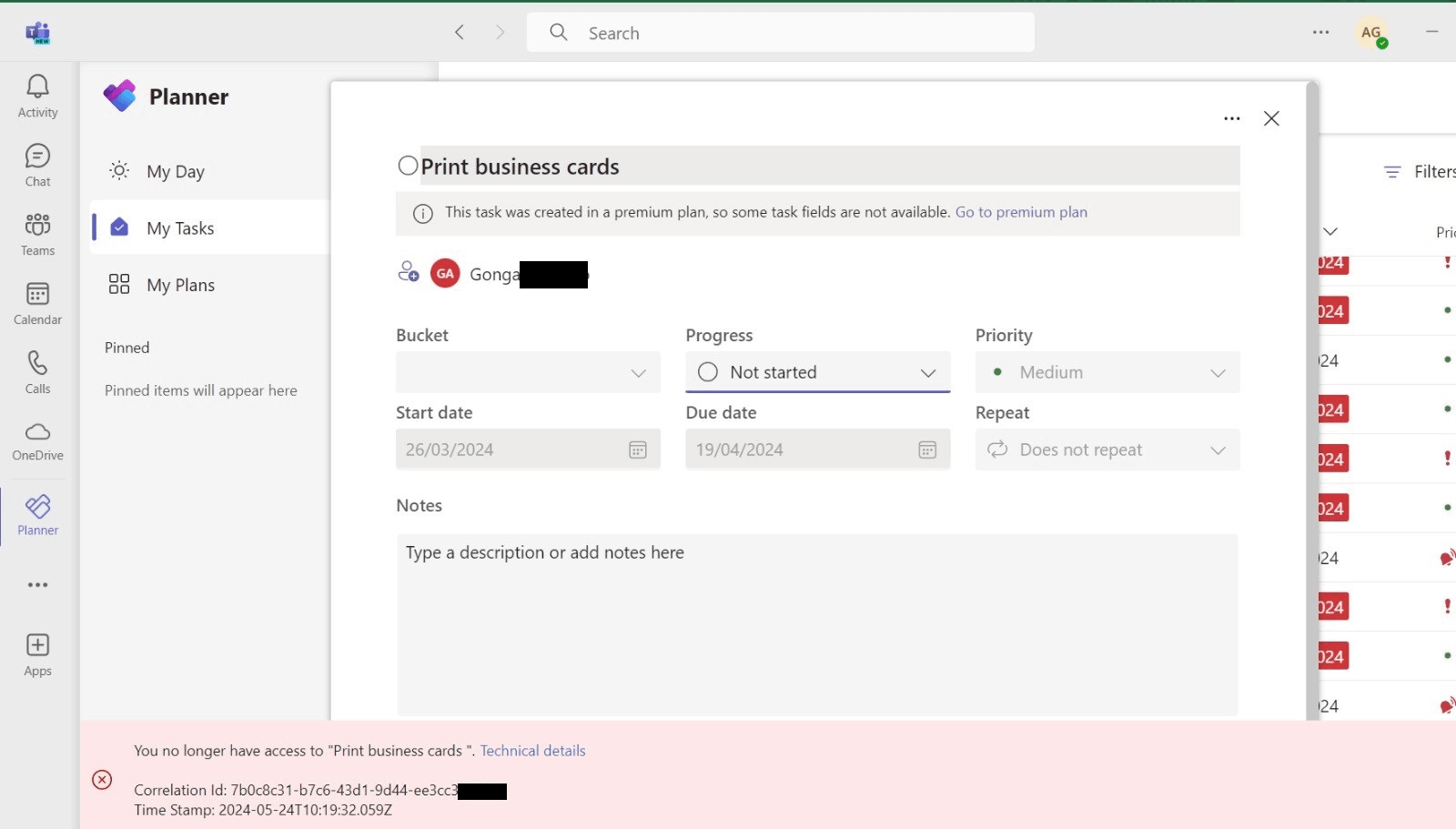This screenshot has height=829, width=1456.
Task: Open Activity in the Teams sidebar
Action: 37,96
